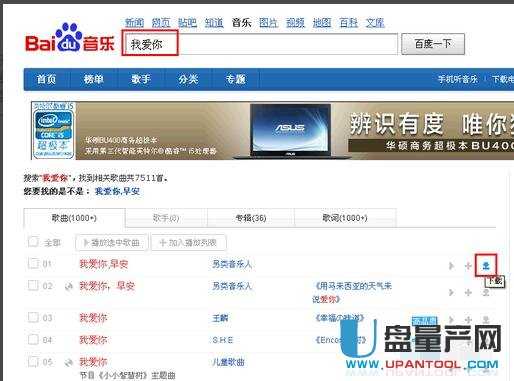Add row 02 song to playlist
Image resolution: width=514 pixels, height=381 pixels.
pyautogui.click(x=468, y=292)
